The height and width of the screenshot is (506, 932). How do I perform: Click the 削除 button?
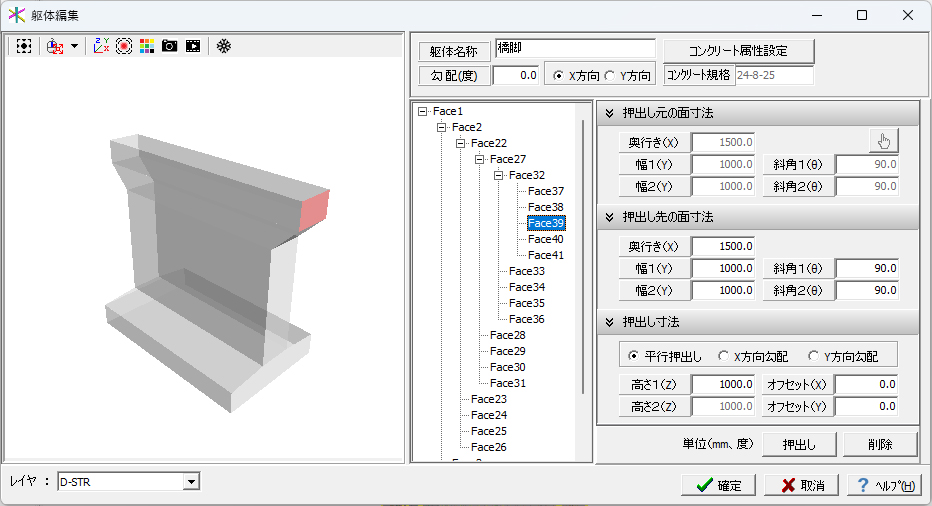pyautogui.click(x=880, y=444)
